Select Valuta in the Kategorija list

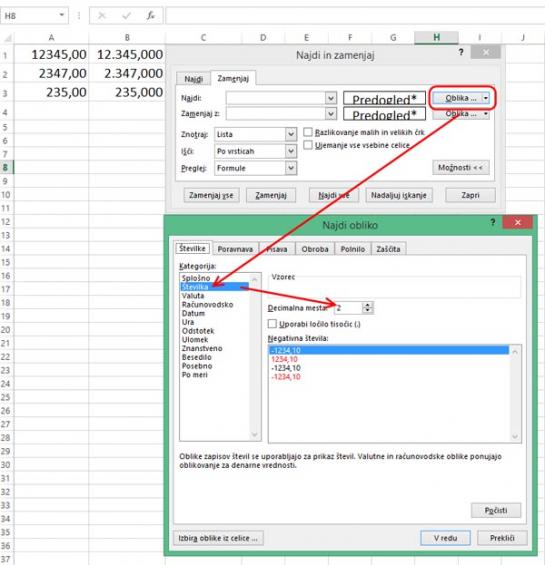point(193,296)
